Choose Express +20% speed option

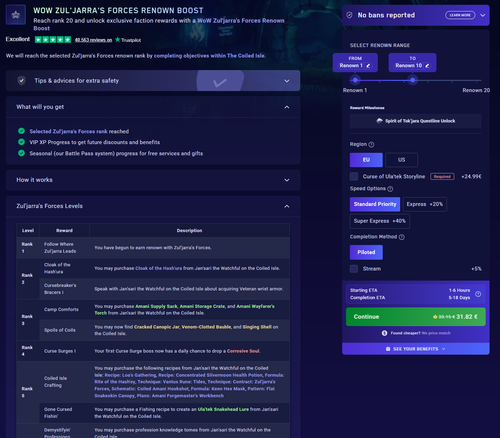click(425, 204)
